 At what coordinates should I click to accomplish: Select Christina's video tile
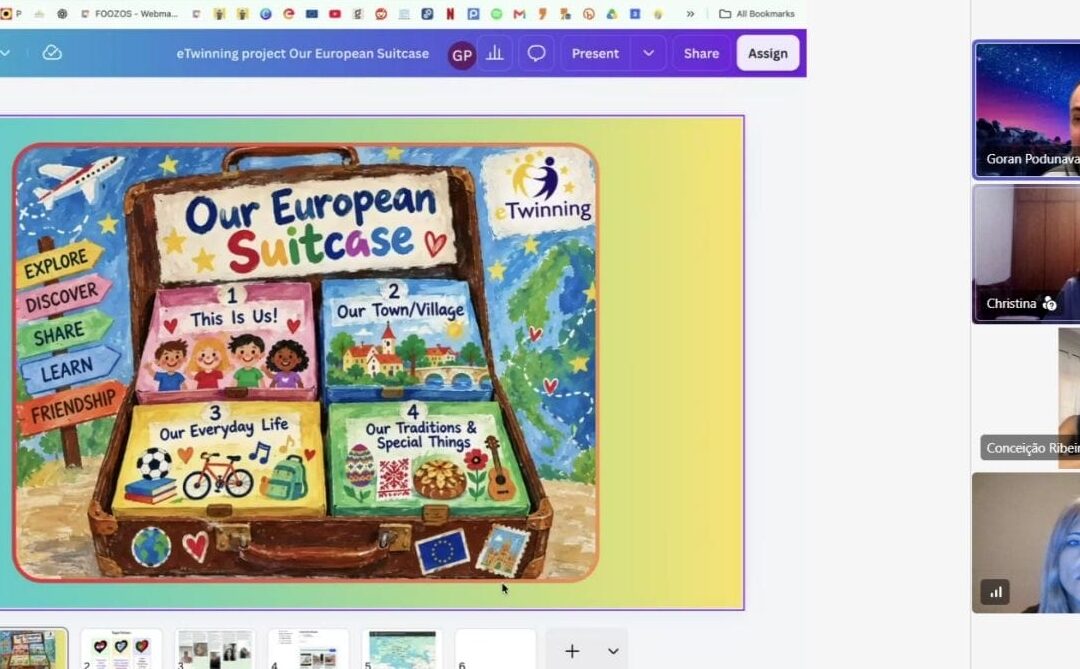click(1026, 254)
